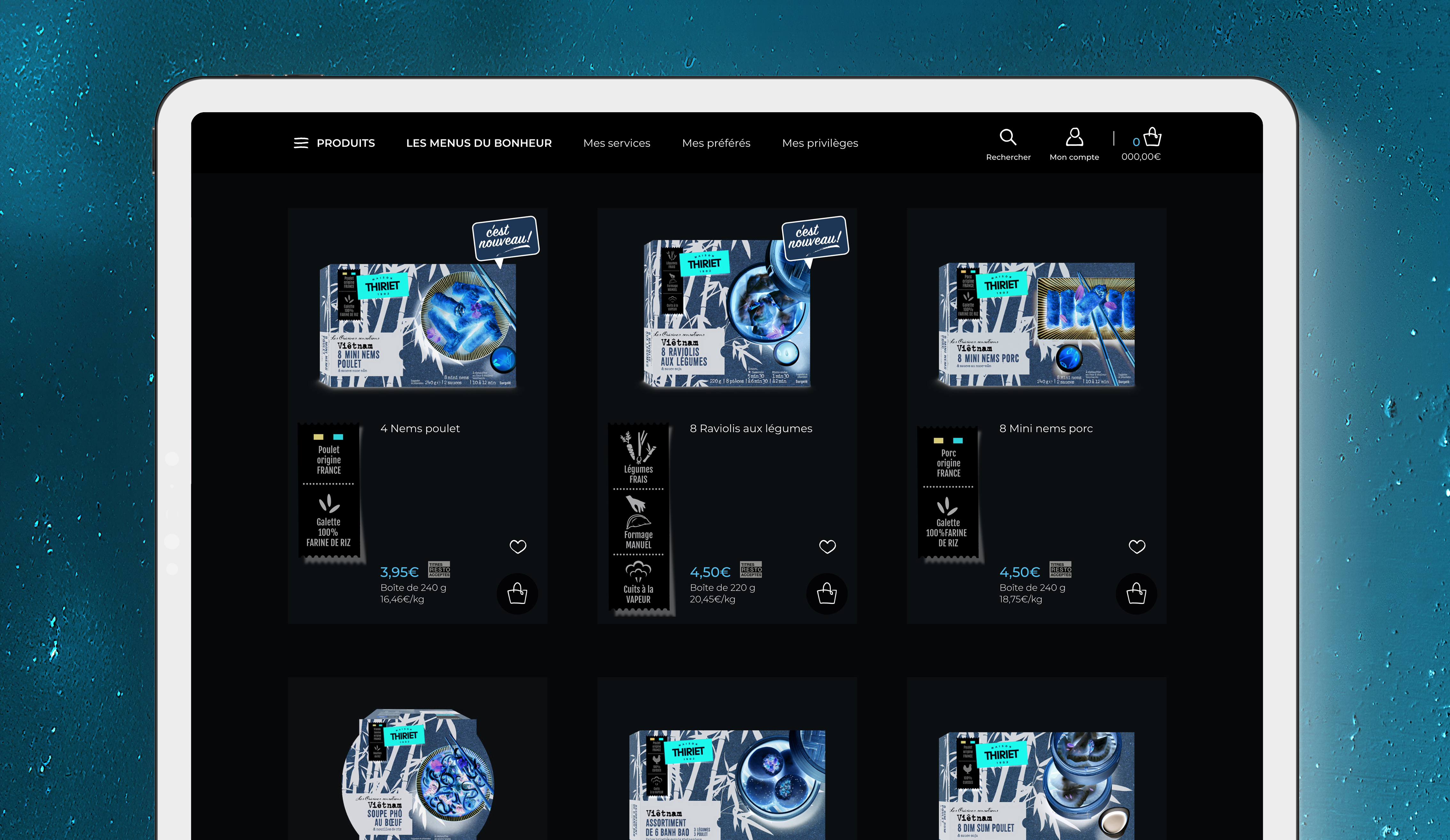Screen dimensions: 1450x840
Task: Open the 4 Nems poulet product title
Action: 420,428
